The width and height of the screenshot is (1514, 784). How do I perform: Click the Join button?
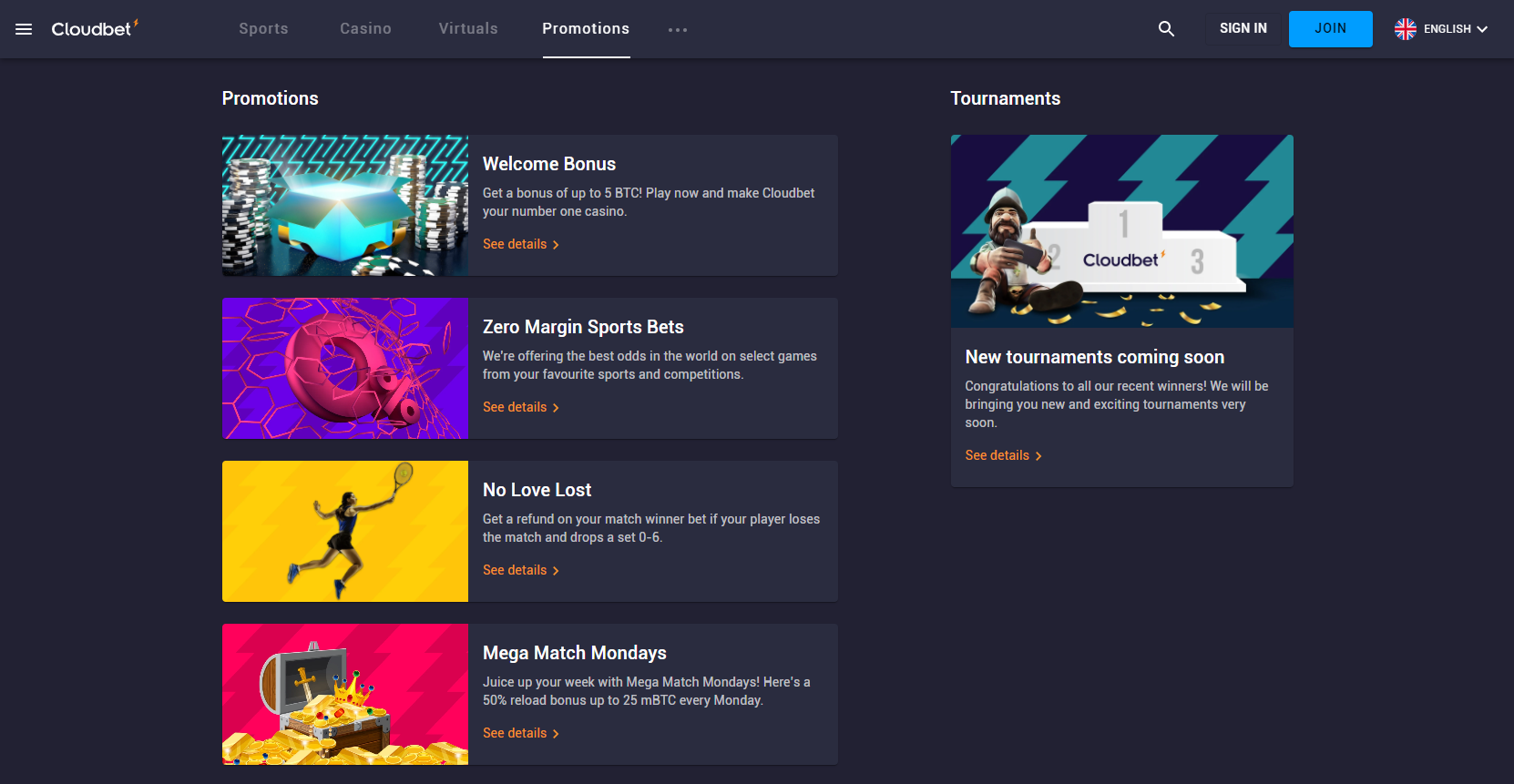coord(1330,28)
